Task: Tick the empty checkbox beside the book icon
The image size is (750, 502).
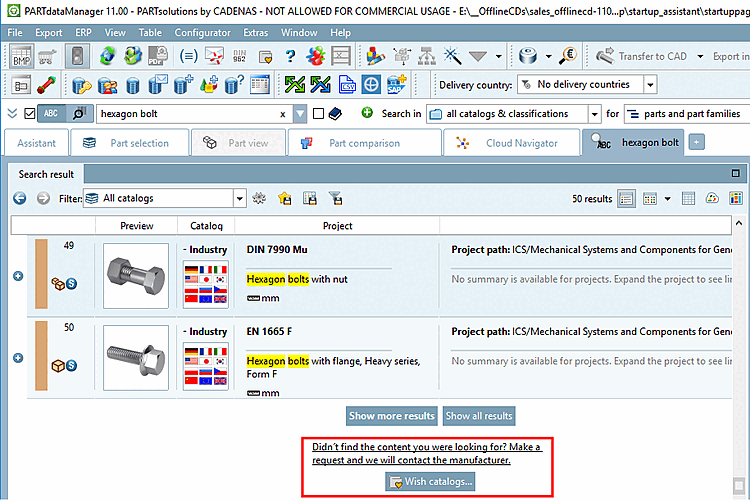Action: tap(318, 113)
